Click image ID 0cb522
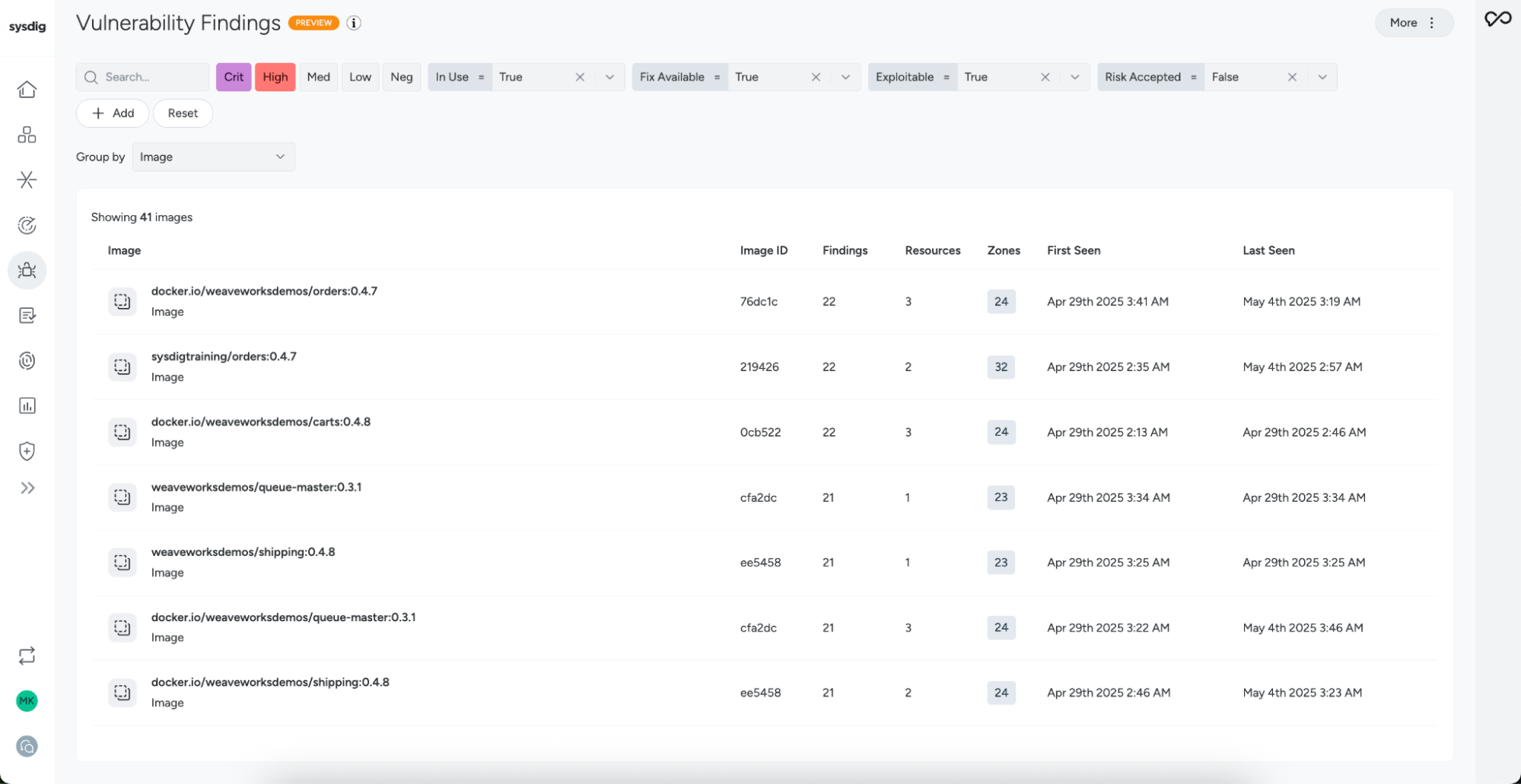Screen dimensions: 1521x784 760,433
